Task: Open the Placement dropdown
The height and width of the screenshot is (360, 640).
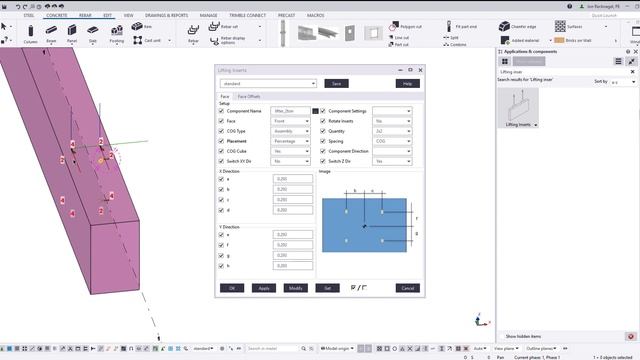Action: pos(291,141)
